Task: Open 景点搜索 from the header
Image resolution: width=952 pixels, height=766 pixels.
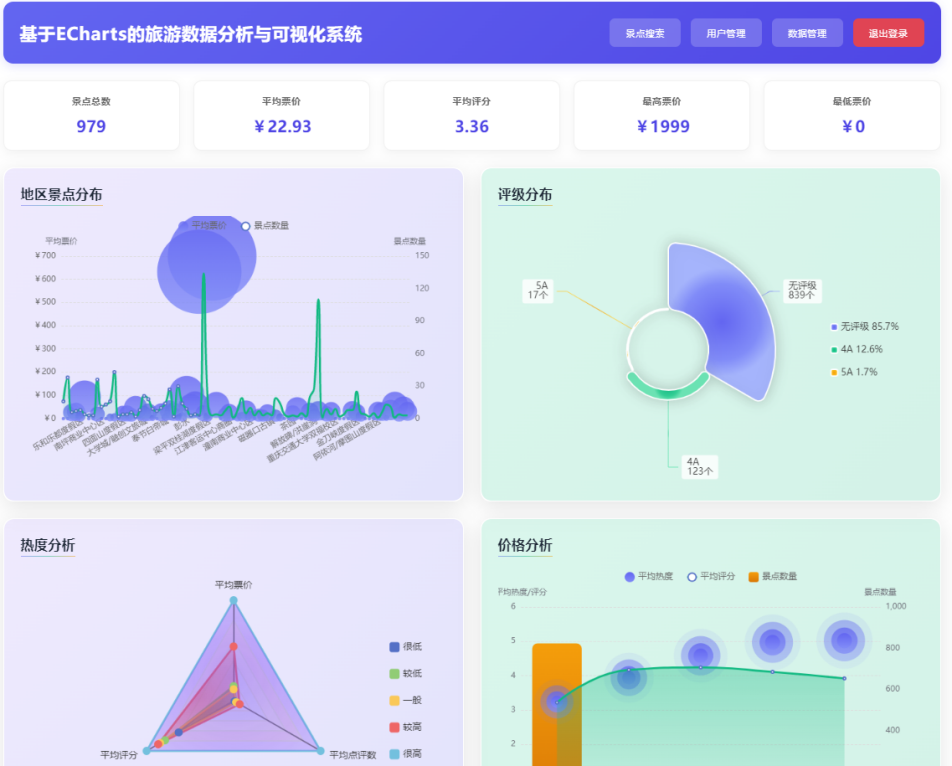Action: [x=644, y=32]
